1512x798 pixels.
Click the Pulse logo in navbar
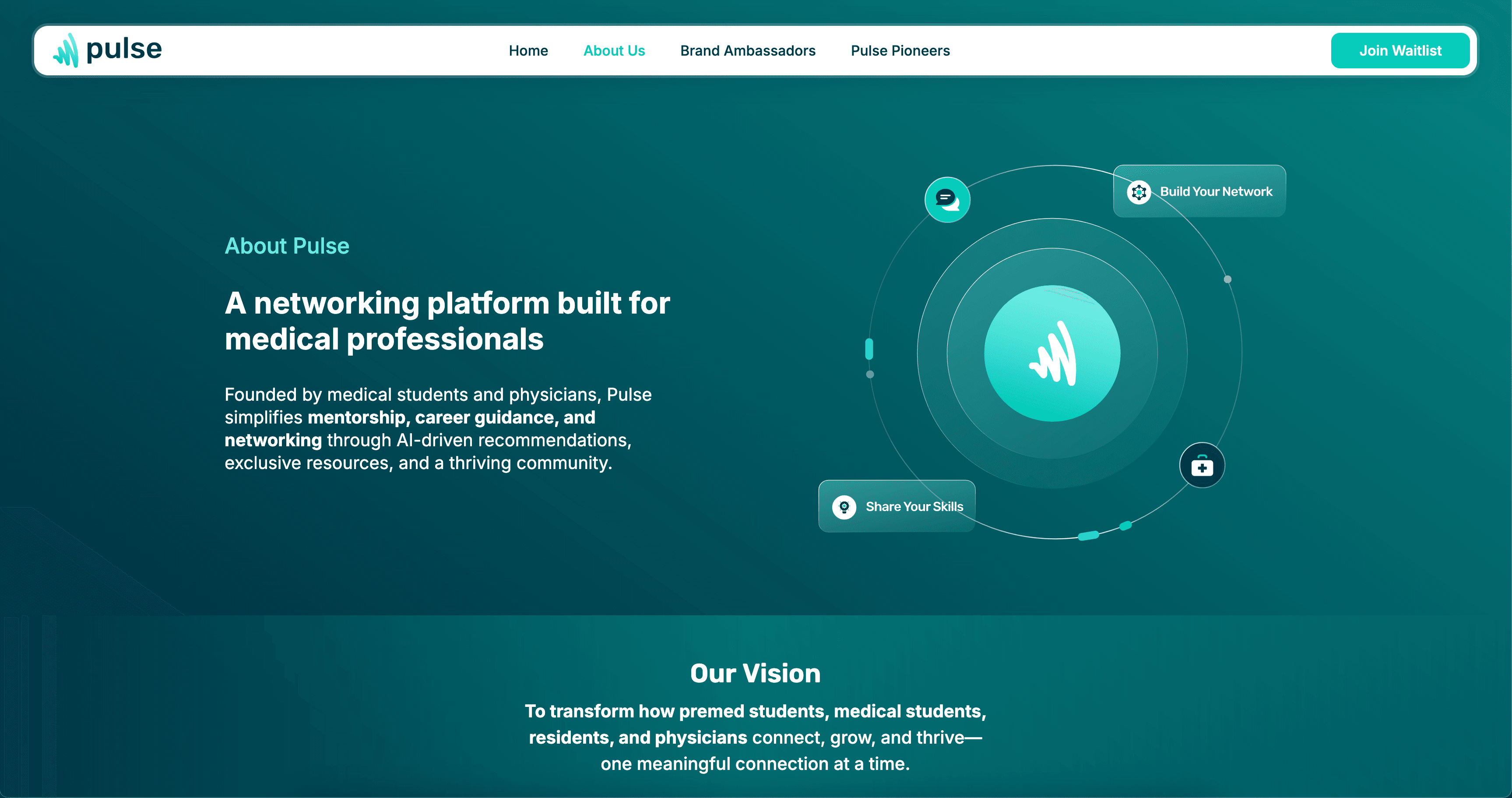107,50
